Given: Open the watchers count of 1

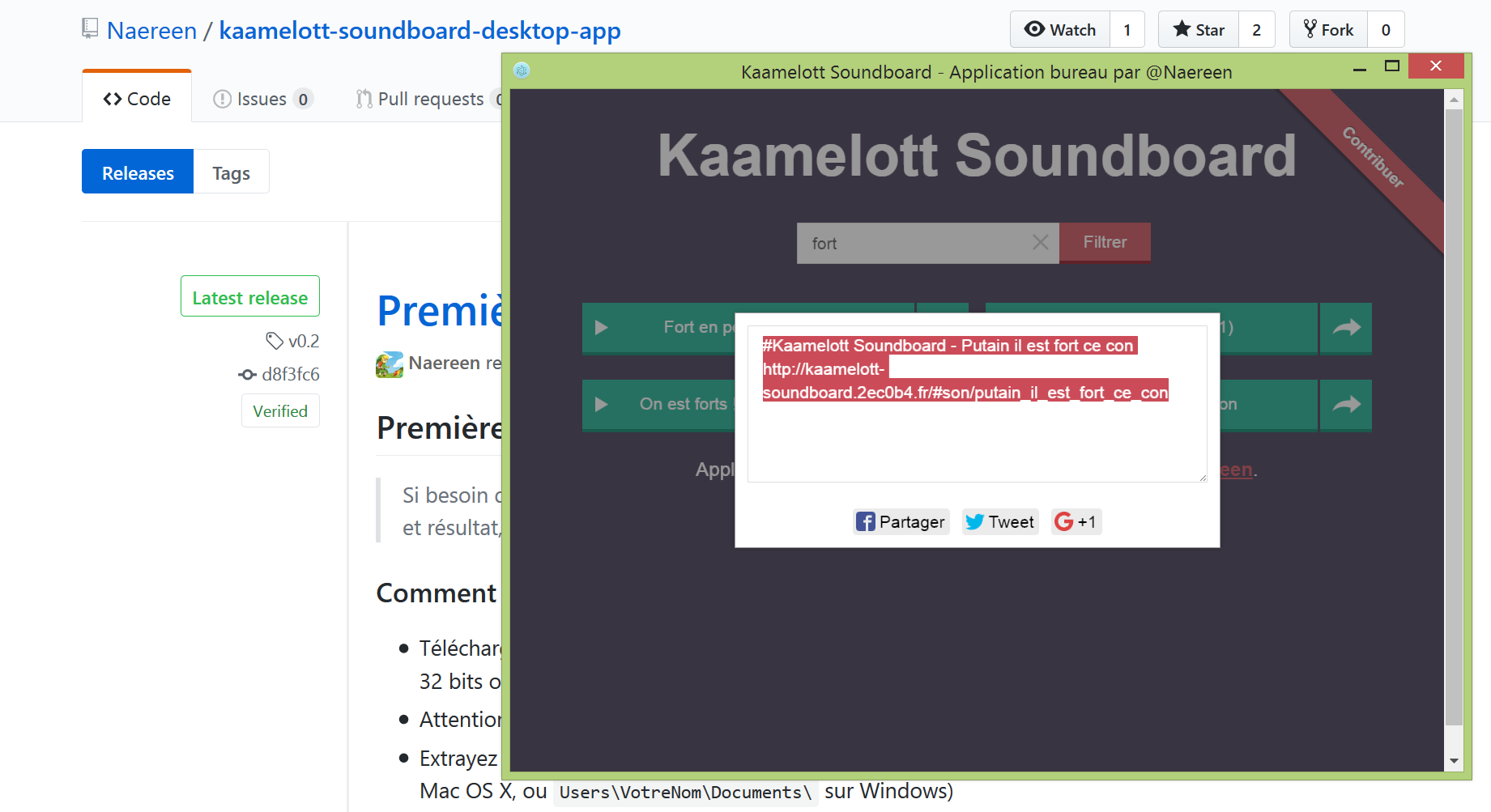Looking at the screenshot, I should [1127, 30].
